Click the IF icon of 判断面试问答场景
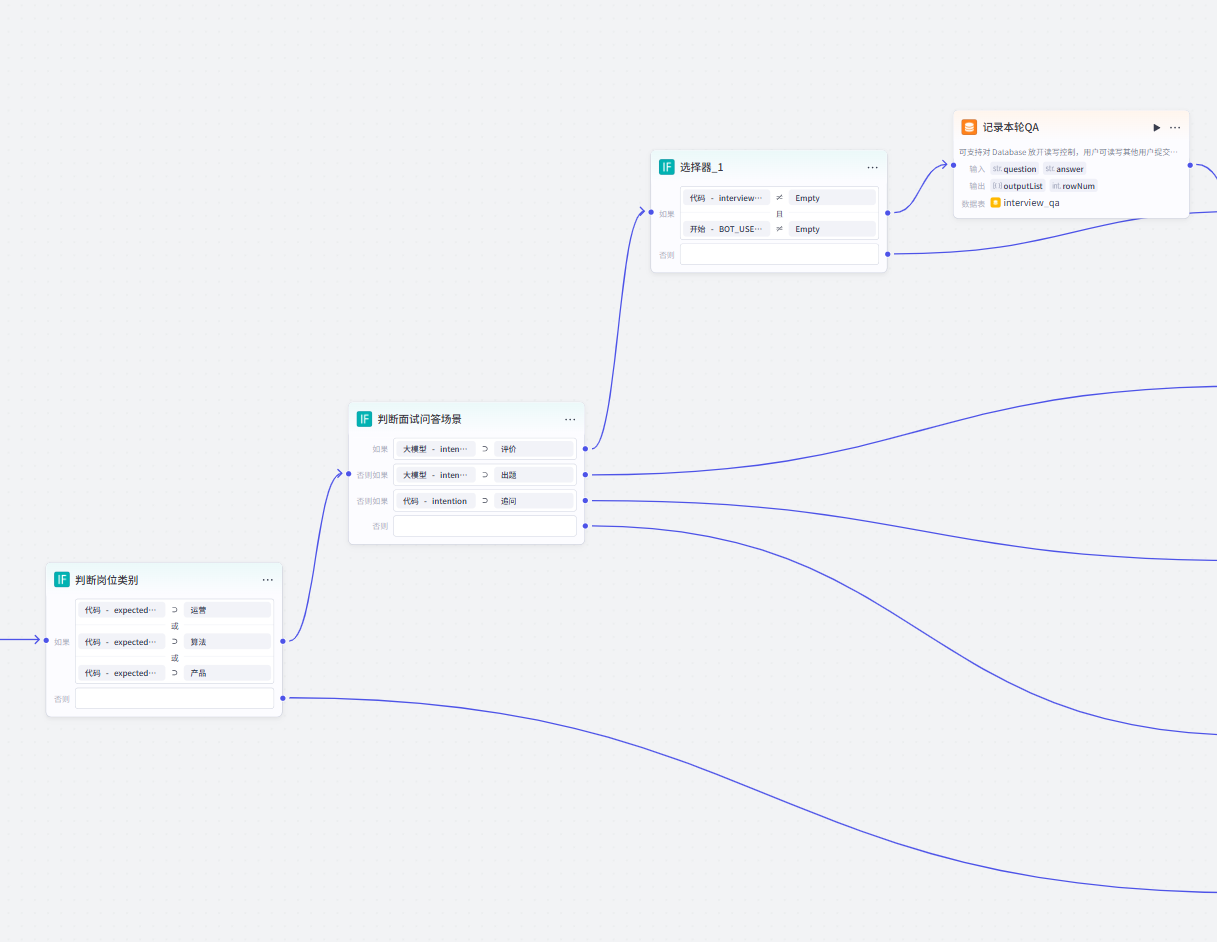This screenshot has height=942, width=1217. (364, 419)
